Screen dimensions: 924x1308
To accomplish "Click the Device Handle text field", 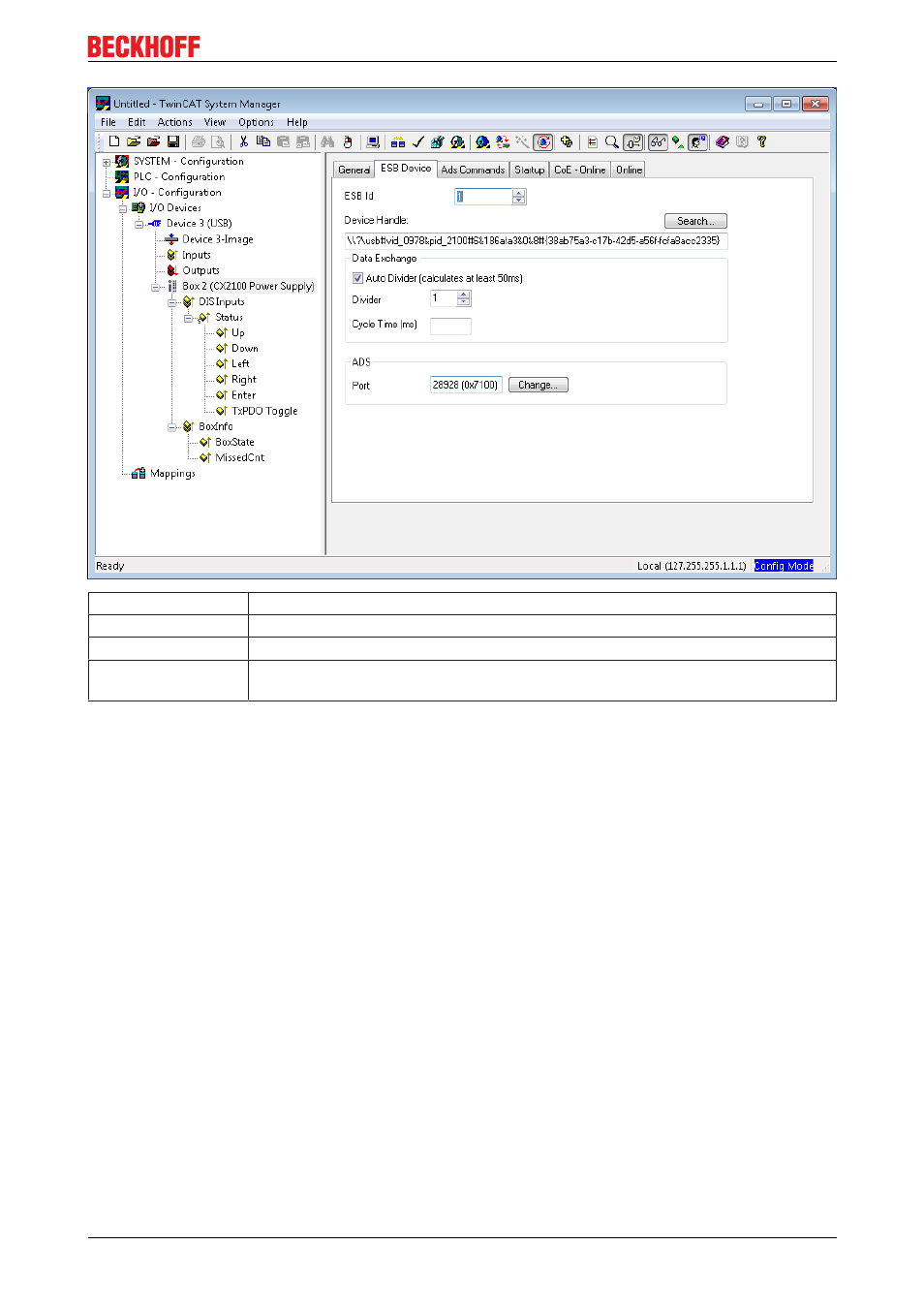I will 536,241.
